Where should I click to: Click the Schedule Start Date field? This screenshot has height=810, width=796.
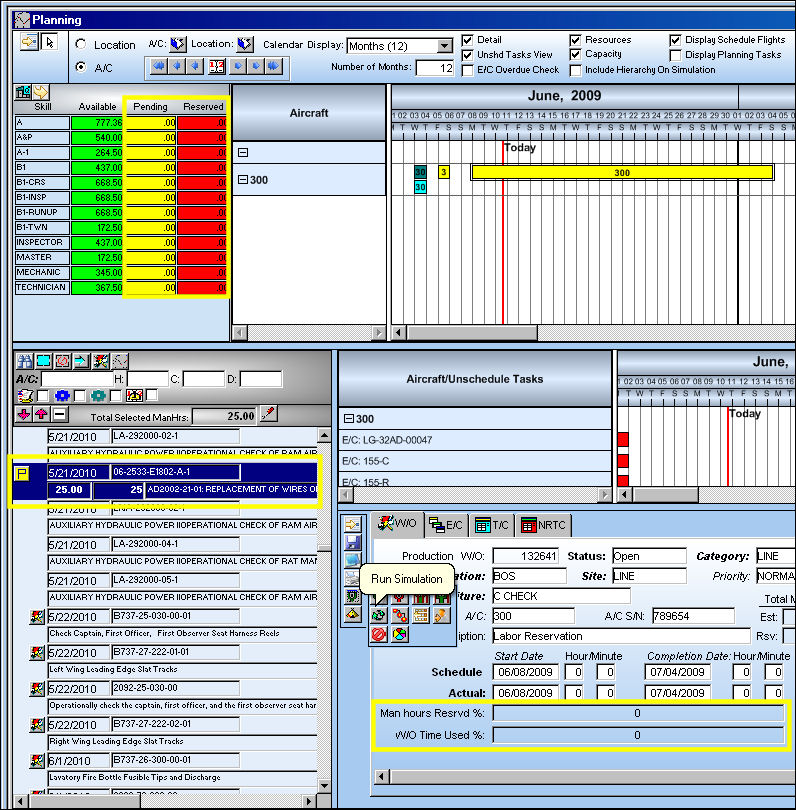point(525,672)
